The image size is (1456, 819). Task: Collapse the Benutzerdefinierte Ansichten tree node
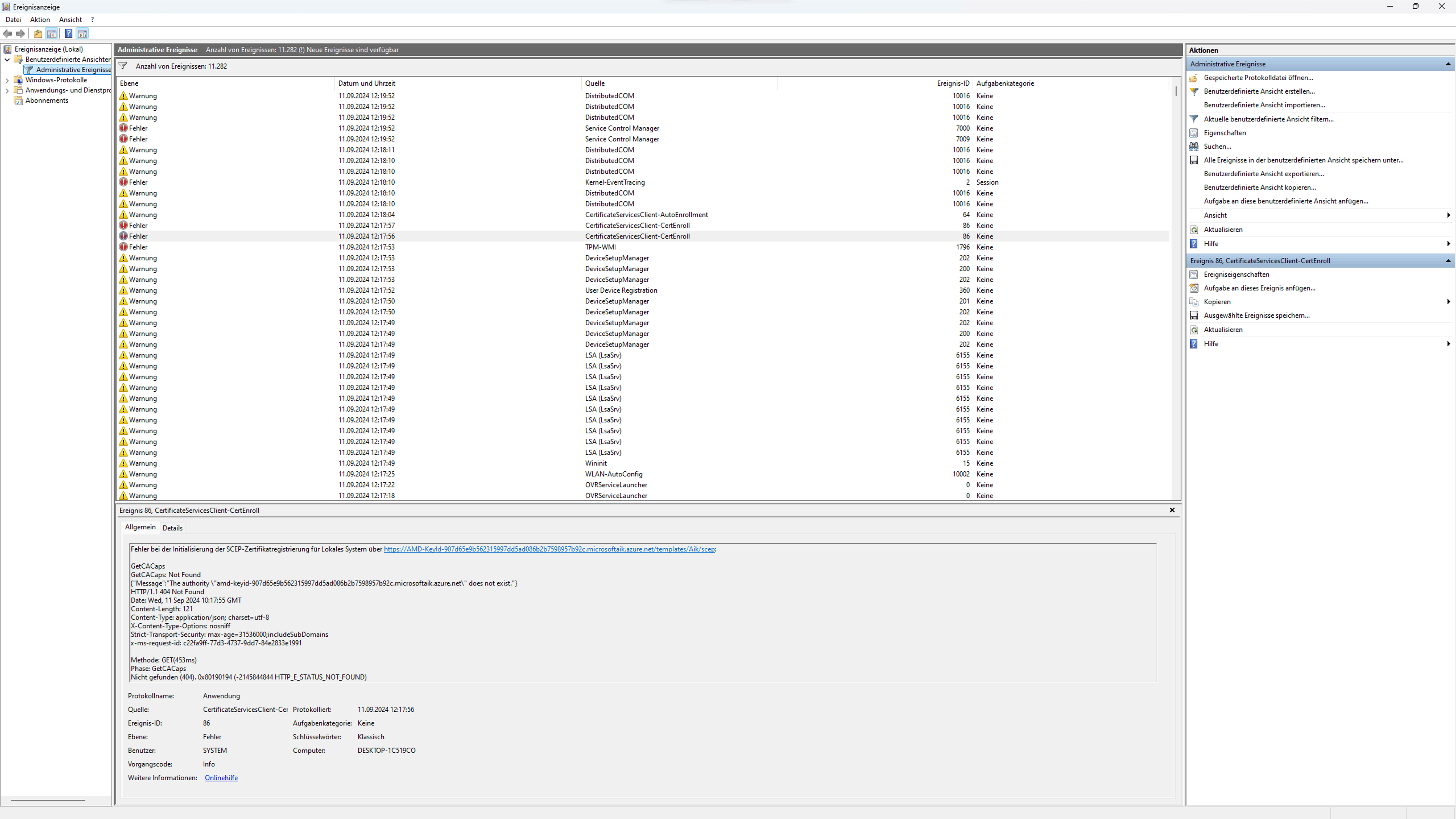tap(7, 60)
